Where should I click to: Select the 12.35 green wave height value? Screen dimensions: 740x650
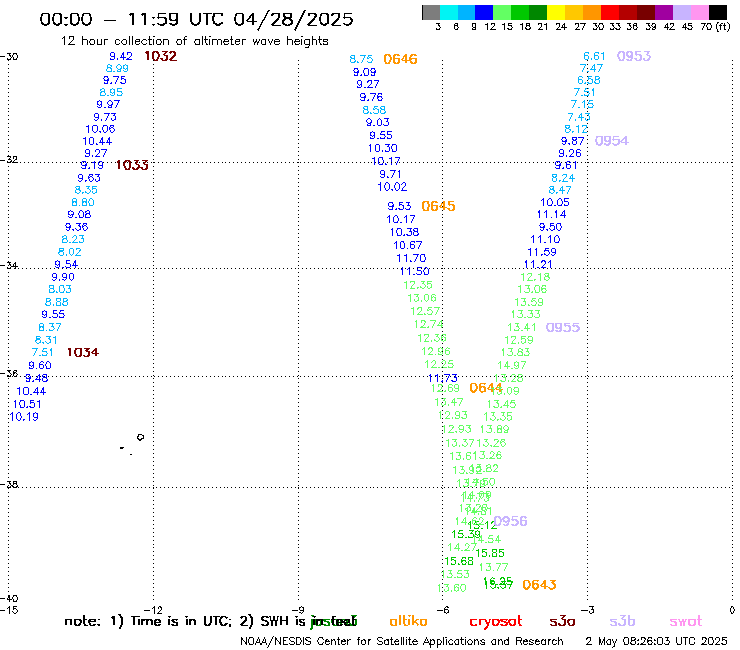[418, 285]
